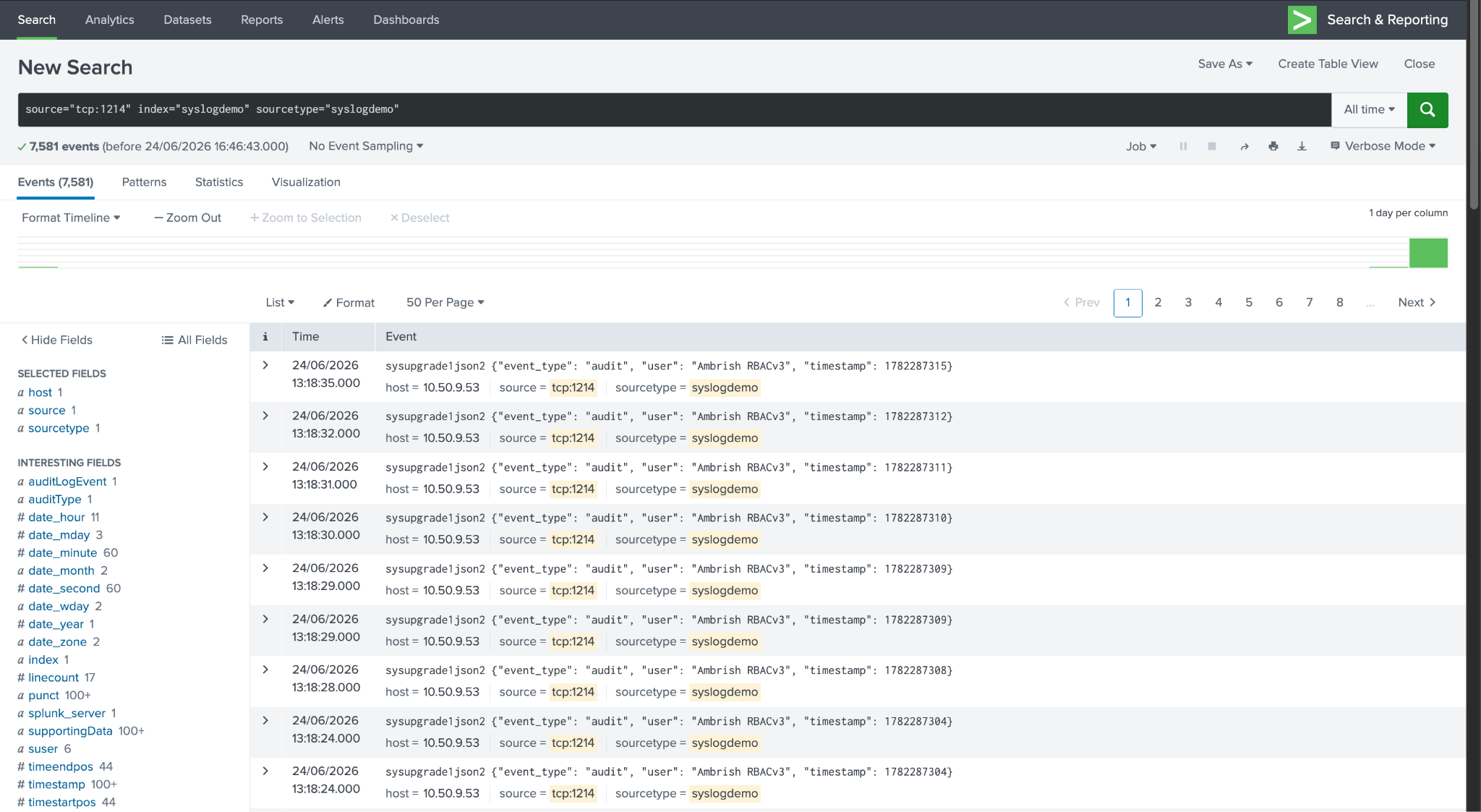Open Alerts in the top navigation

coord(328,20)
